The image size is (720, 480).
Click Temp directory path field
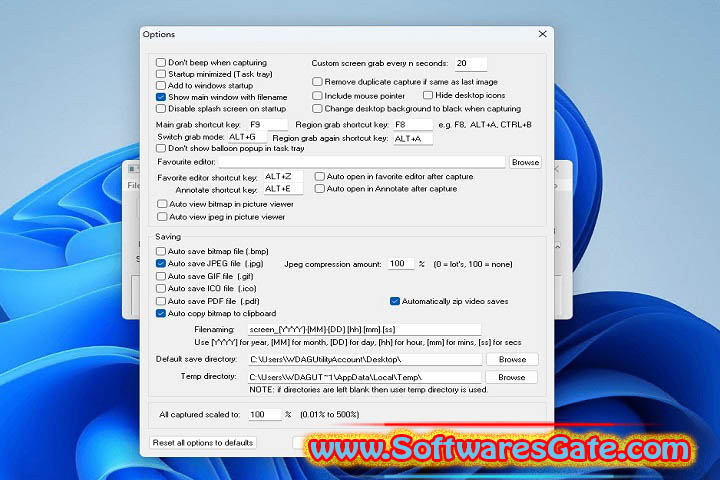(x=365, y=377)
